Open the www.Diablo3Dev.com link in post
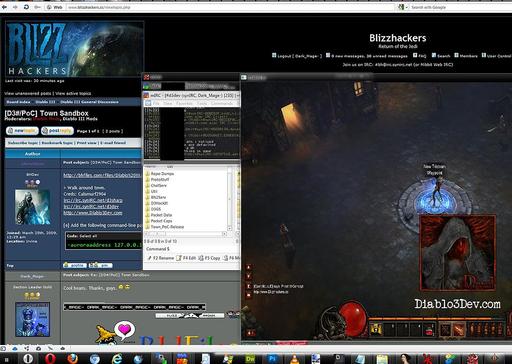 [93, 213]
